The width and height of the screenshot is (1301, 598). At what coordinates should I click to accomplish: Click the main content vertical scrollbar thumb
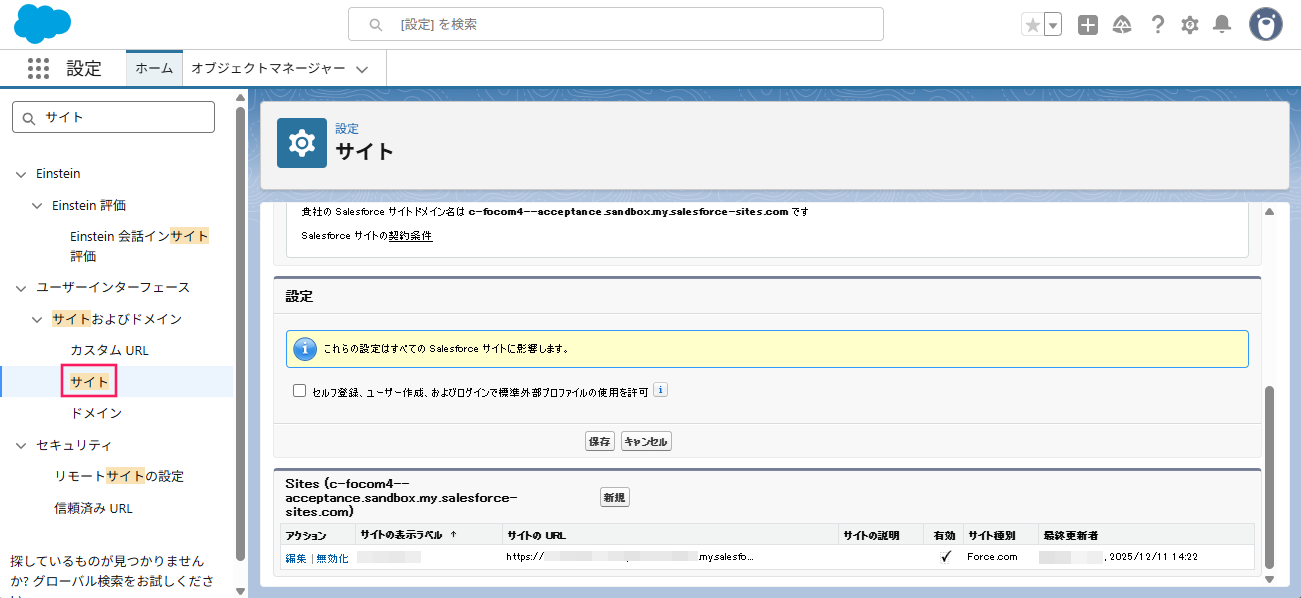click(1270, 477)
